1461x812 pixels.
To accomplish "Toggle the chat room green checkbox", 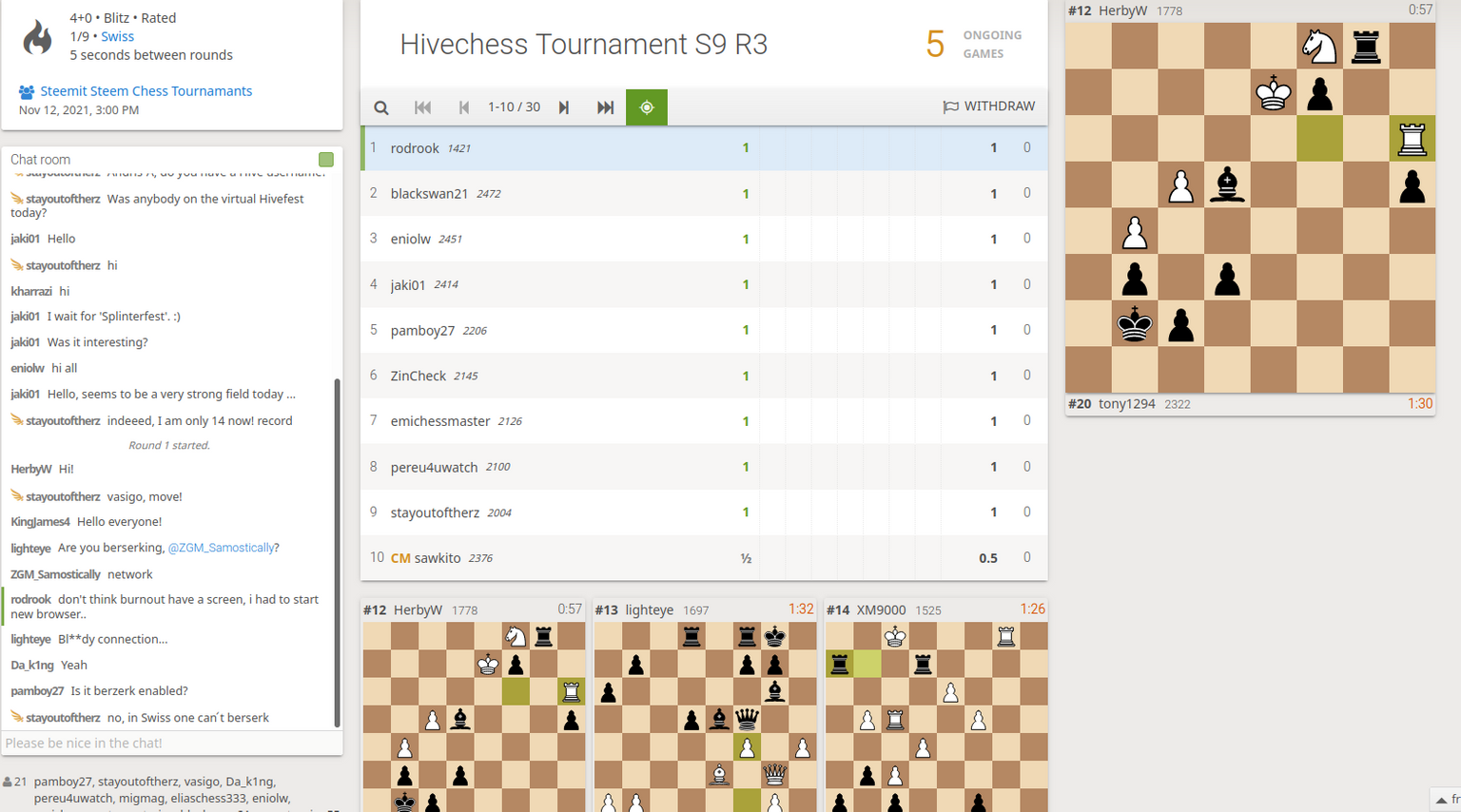I will tap(326, 160).
